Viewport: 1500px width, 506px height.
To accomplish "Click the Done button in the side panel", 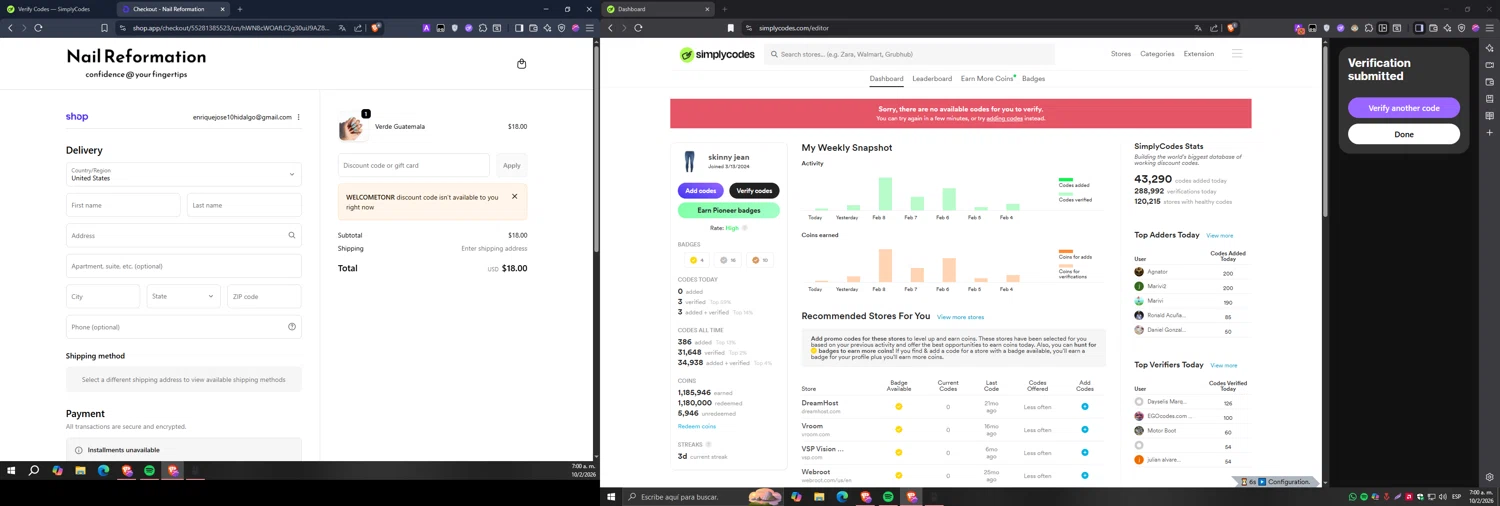I will pos(1404,134).
